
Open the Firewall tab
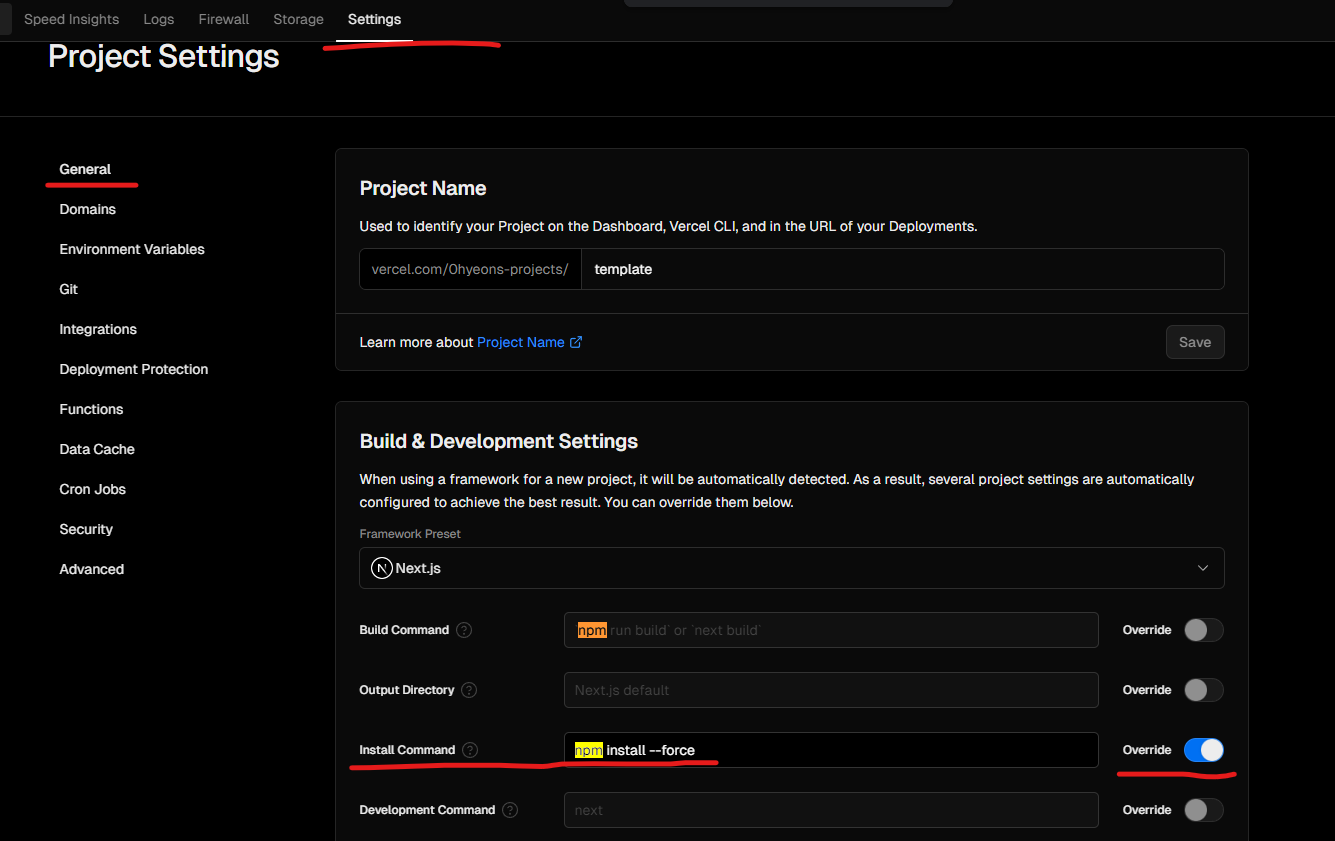[x=224, y=19]
